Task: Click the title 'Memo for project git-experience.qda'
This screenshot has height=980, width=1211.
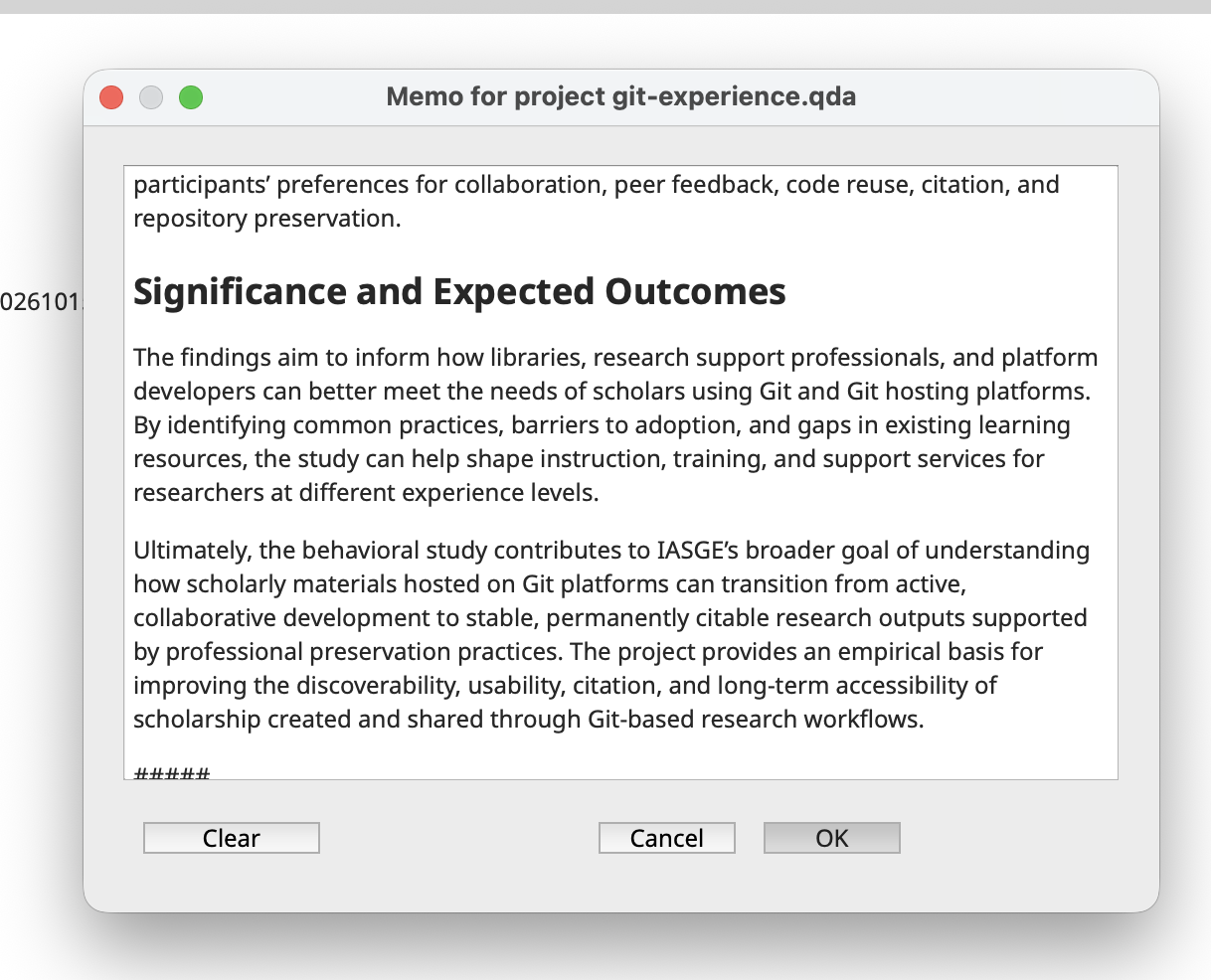Action: 621,96
